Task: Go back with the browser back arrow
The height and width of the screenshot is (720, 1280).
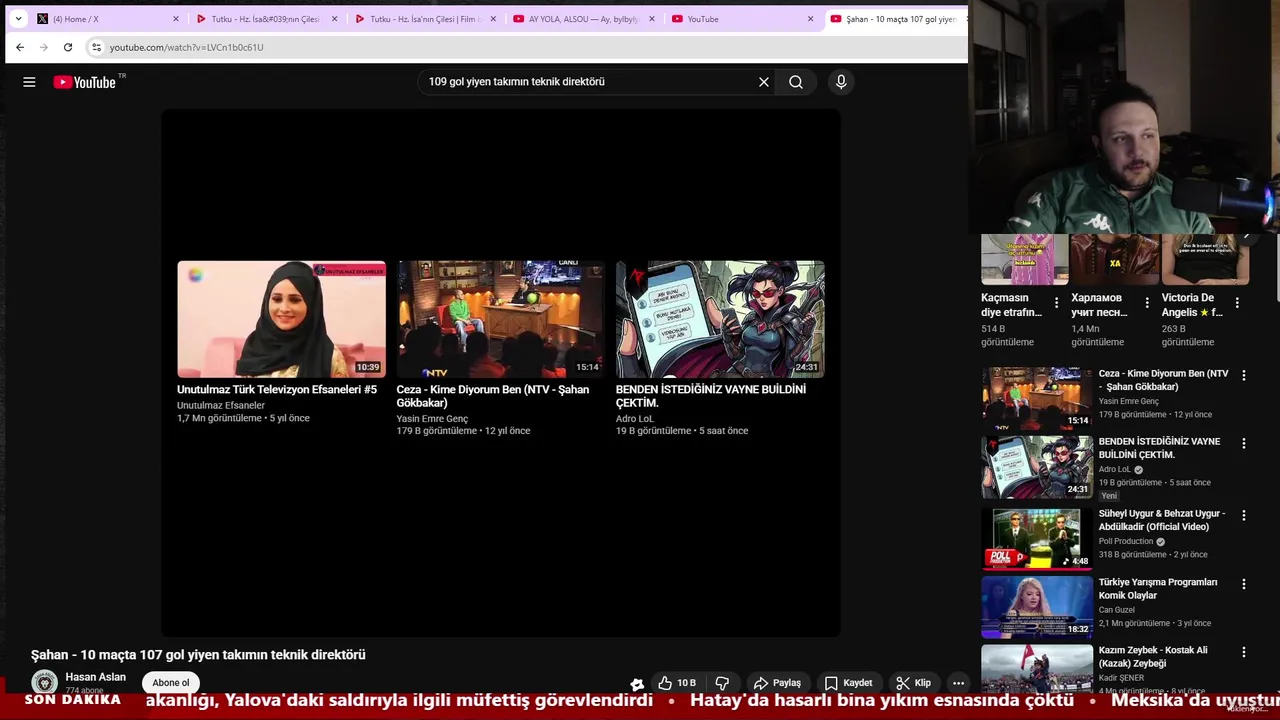Action: [20, 47]
